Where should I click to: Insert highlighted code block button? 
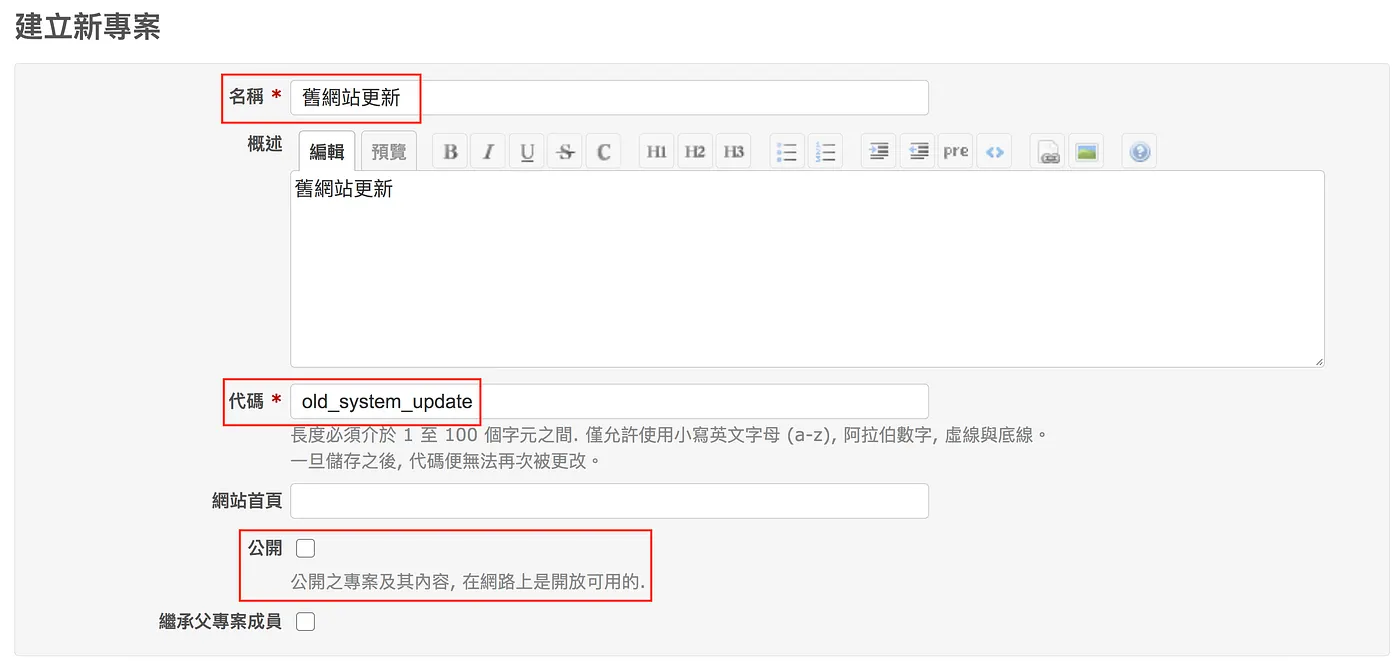994,152
